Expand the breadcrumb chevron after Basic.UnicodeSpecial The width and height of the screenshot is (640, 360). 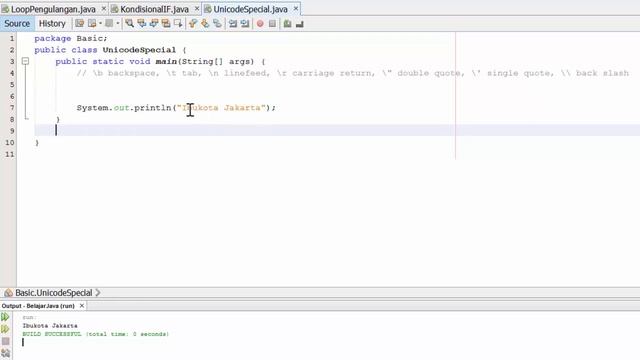pos(98,293)
